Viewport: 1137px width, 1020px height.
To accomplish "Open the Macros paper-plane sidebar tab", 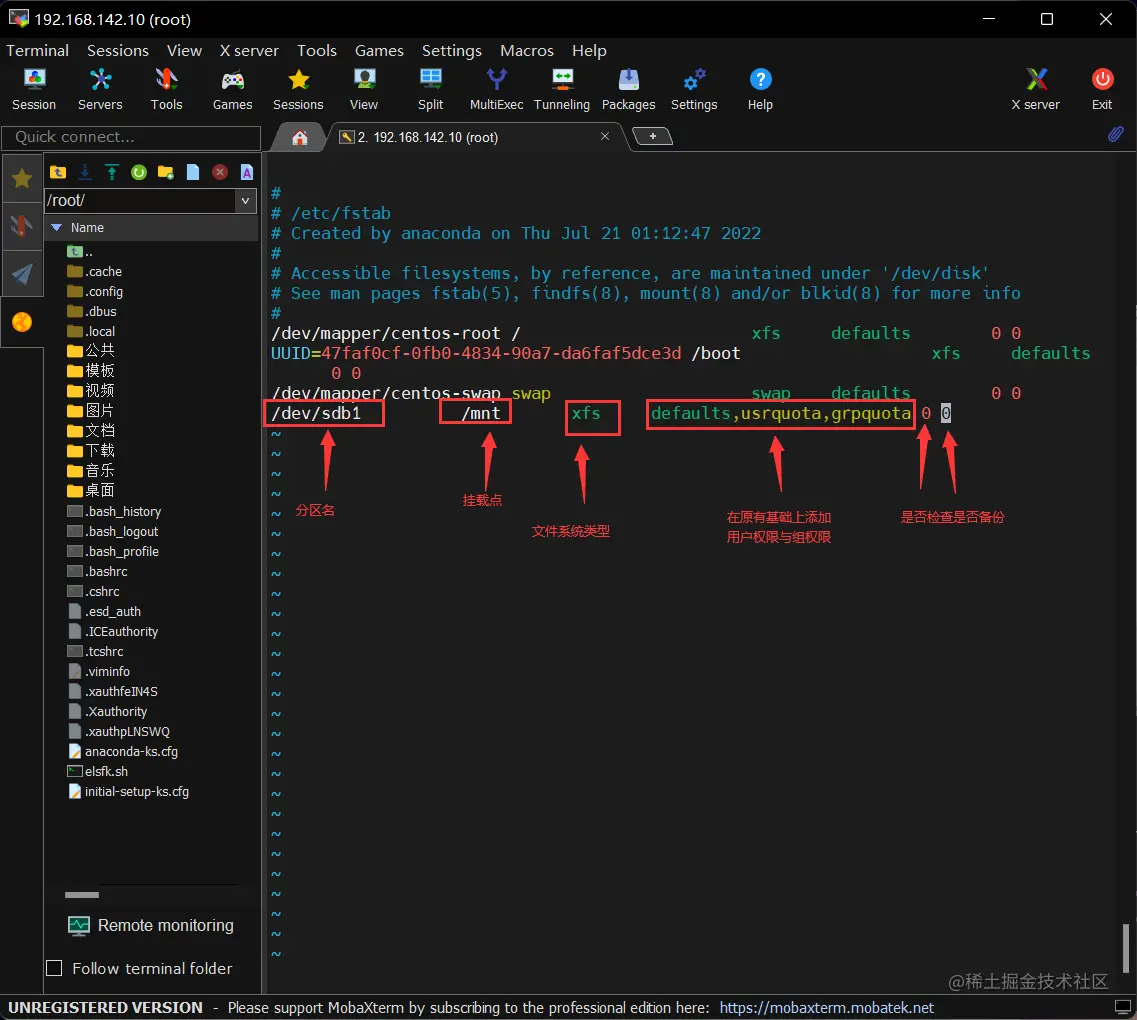I will click(22, 273).
